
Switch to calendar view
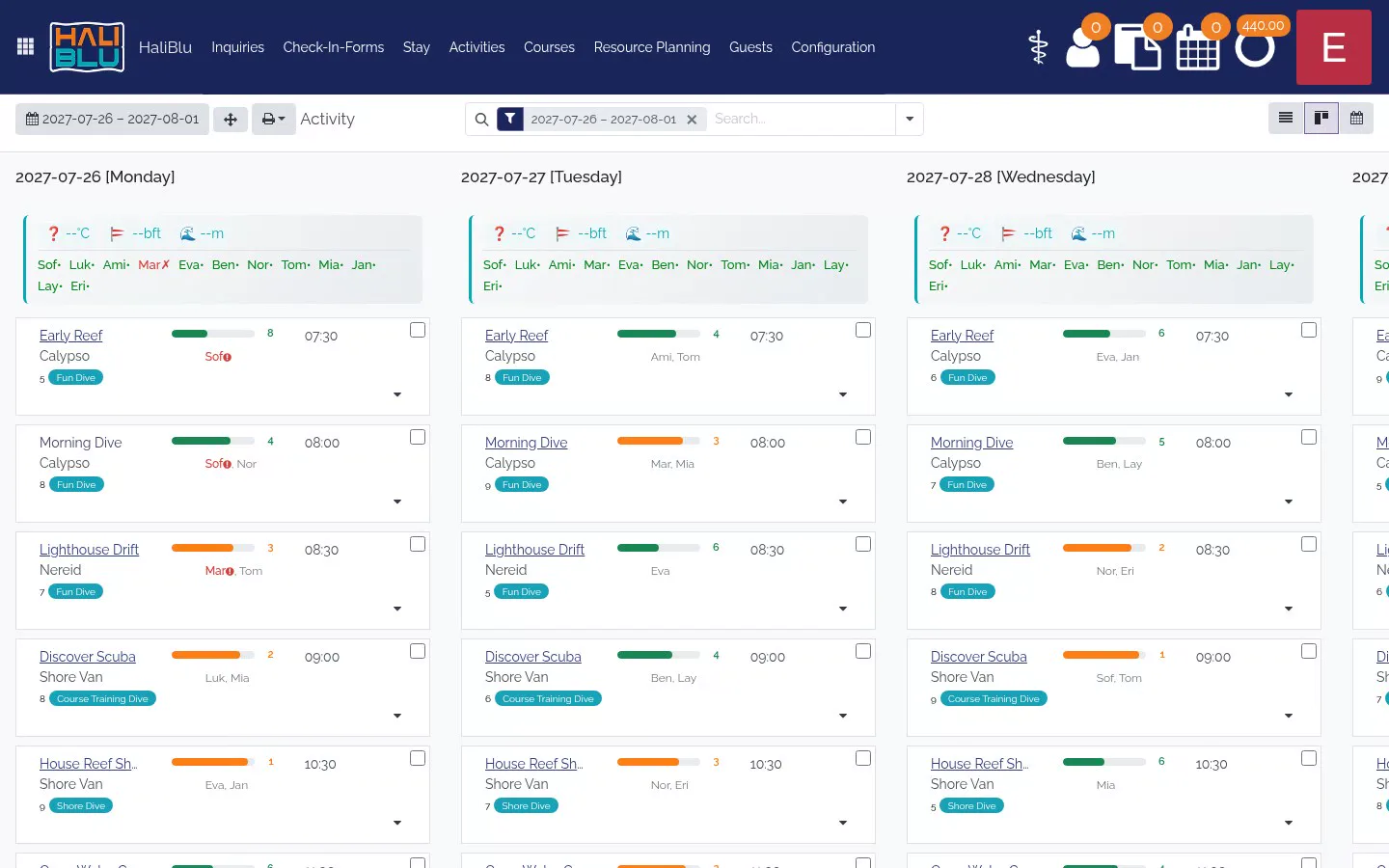[x=1356, y=118]
